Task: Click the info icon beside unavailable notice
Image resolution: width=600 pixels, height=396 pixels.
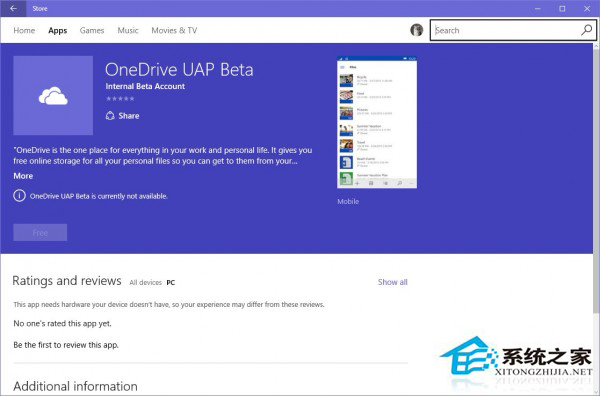Action: (x=19, y=196)
